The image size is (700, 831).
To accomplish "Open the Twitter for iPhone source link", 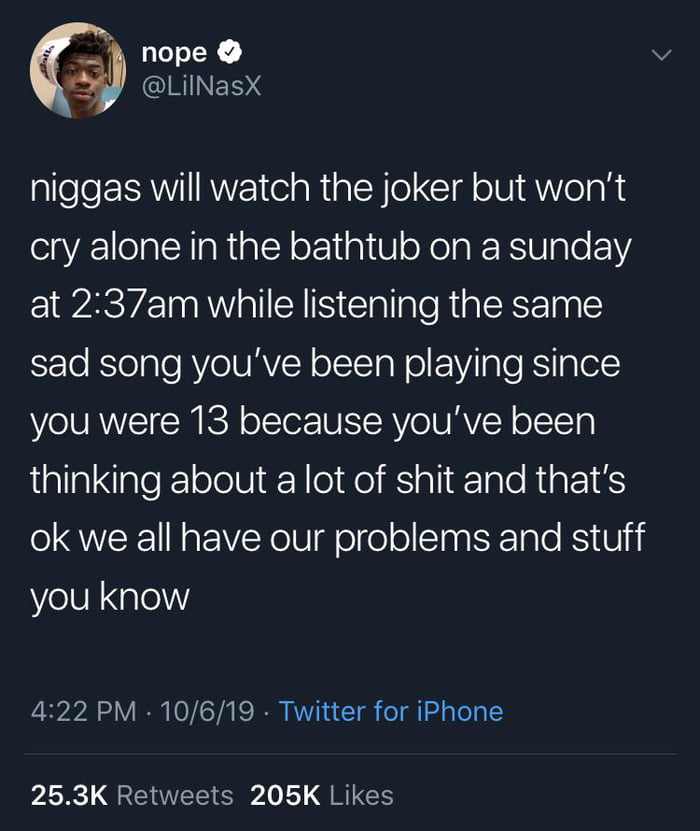I will (391, 711).
